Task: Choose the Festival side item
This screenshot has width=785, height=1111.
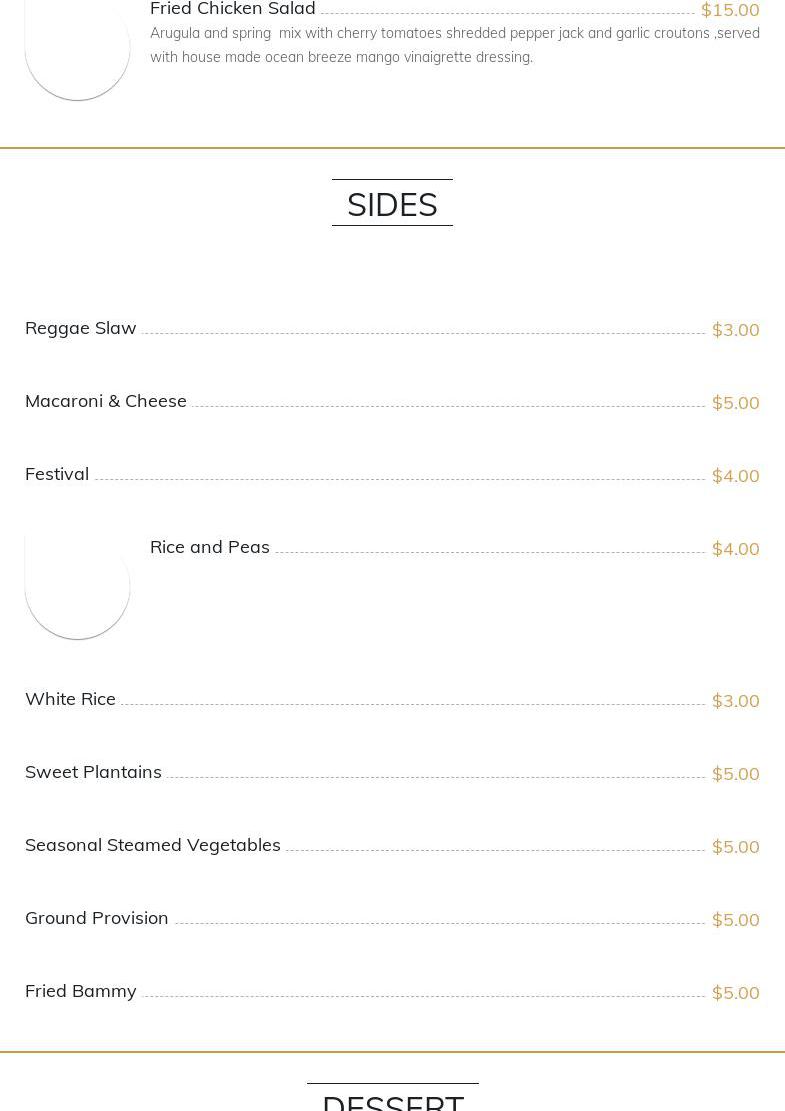Action: (x=57, y=474)
